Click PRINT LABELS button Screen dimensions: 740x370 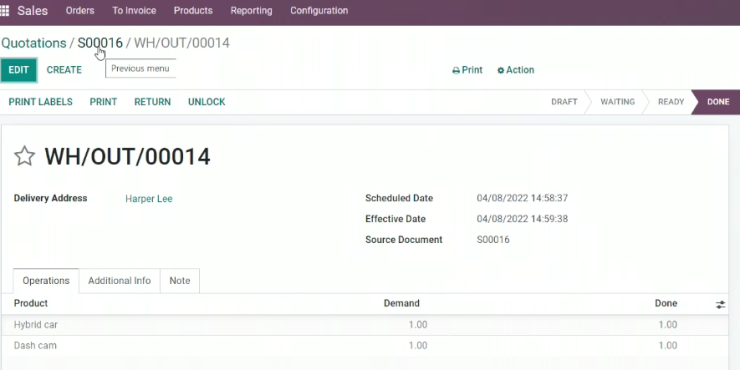tap(41, 102)
